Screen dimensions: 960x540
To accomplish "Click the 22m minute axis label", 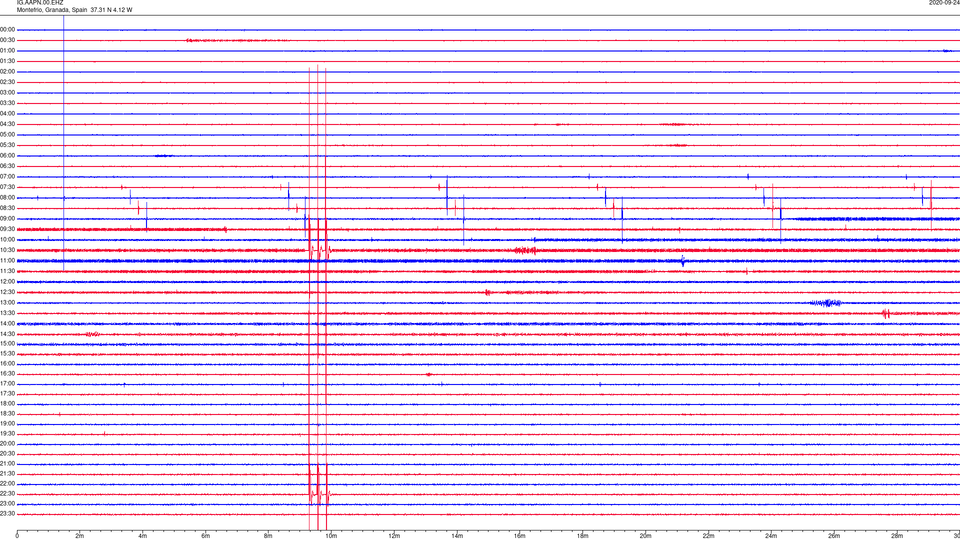I will [708, 536].
